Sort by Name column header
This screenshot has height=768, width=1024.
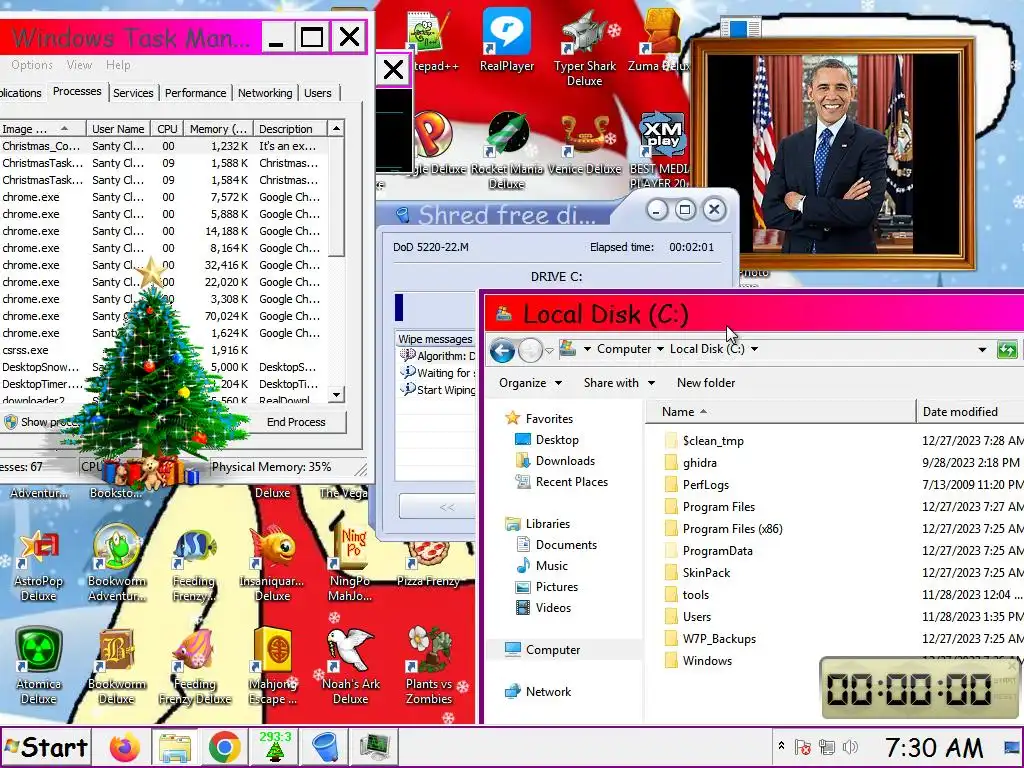click(780, 411)
